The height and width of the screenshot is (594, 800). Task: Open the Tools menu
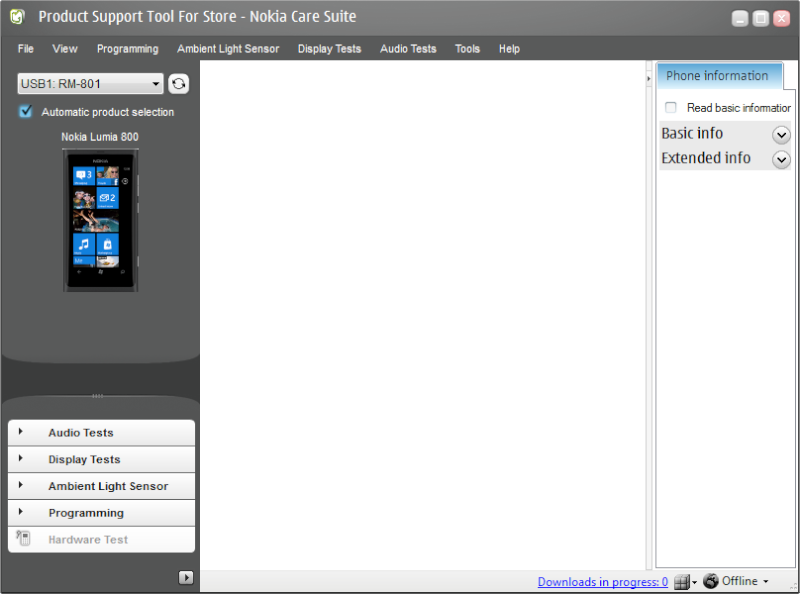coord(467,49)
